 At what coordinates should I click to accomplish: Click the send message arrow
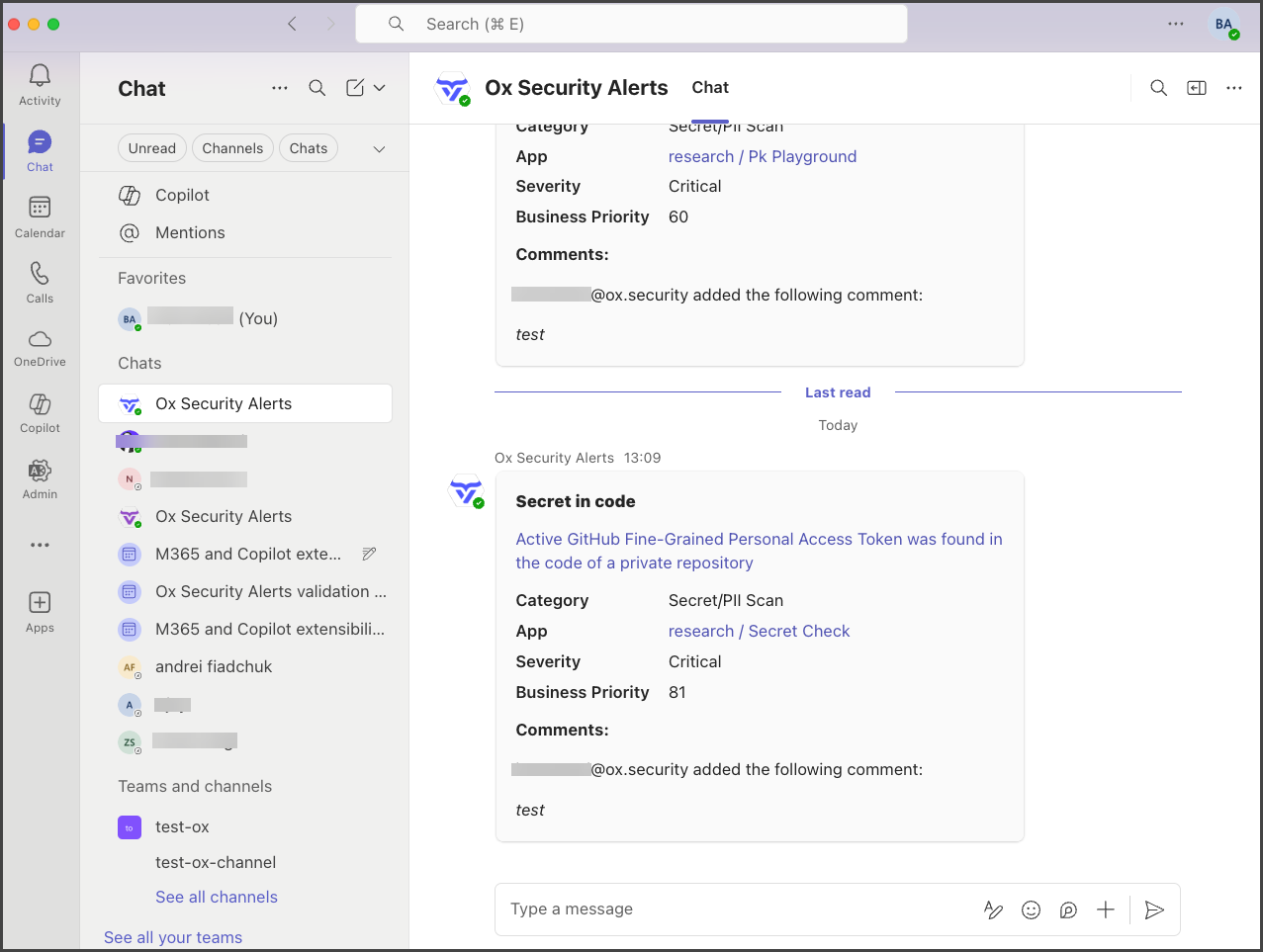[x=1153, y=910]
